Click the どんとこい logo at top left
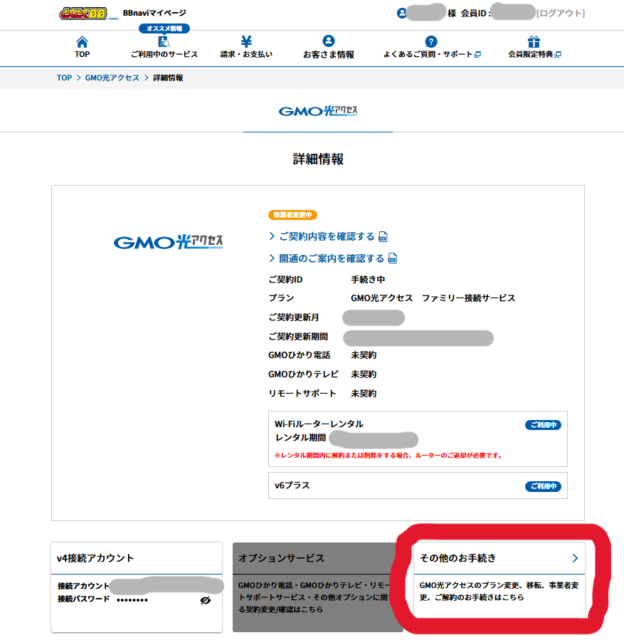 coord(85,13)
